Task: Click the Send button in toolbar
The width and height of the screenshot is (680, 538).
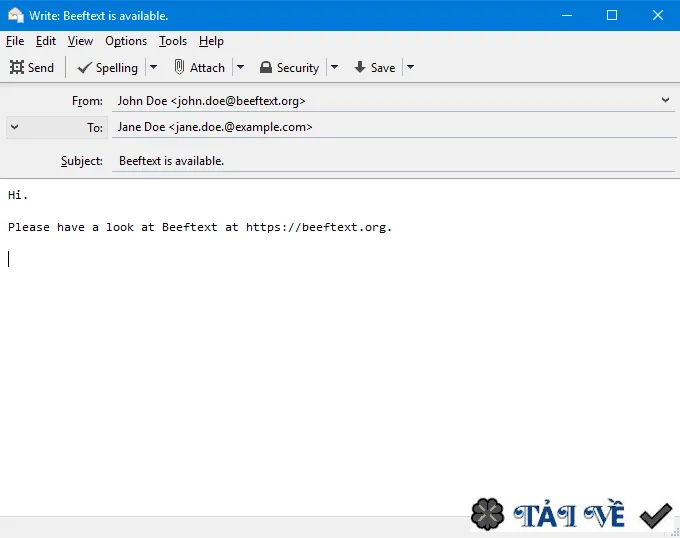Action: (32, 68)
